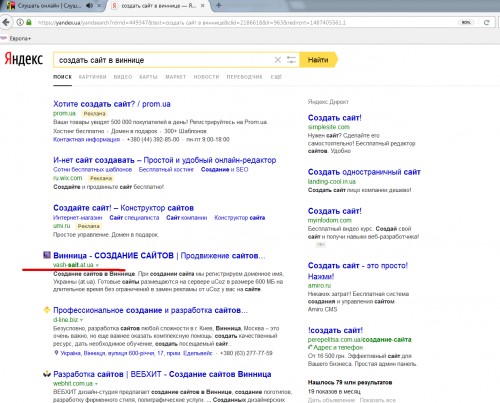The height and width of the screenshot is (403, 500).
Task: Open Создать одностраничный сайт ad
Action: pyautogui.click(x=364, y=172)
